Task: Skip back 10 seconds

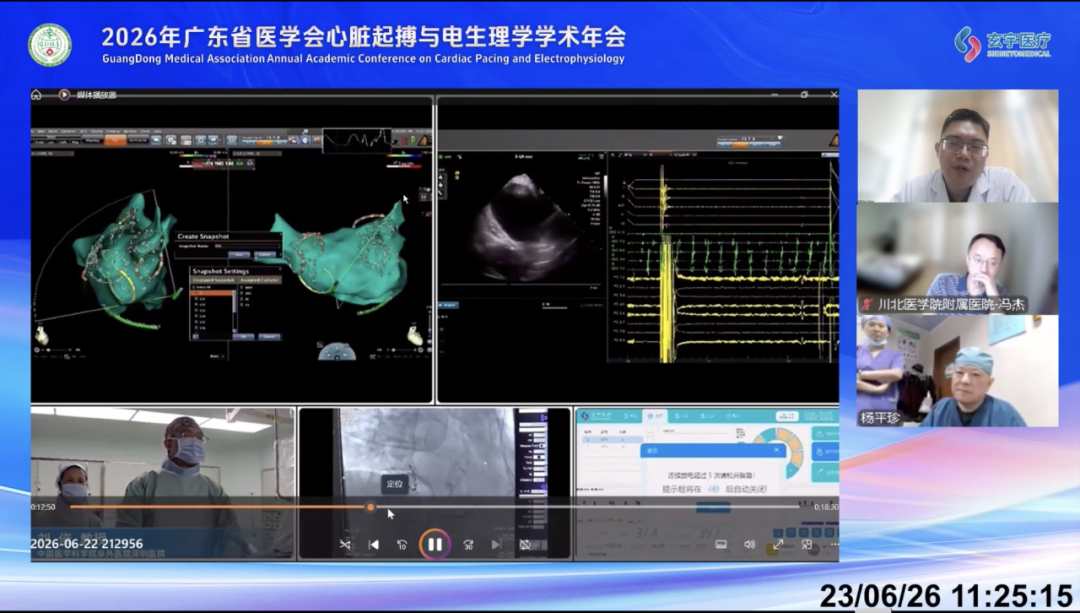Action: pos(402,545)
